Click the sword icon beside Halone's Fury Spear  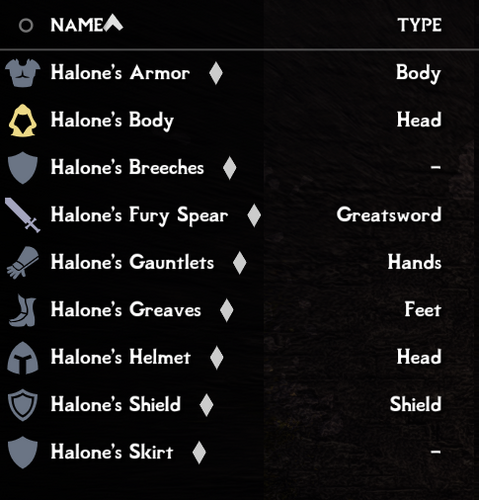pyautogui.click(x=22, y=215)
